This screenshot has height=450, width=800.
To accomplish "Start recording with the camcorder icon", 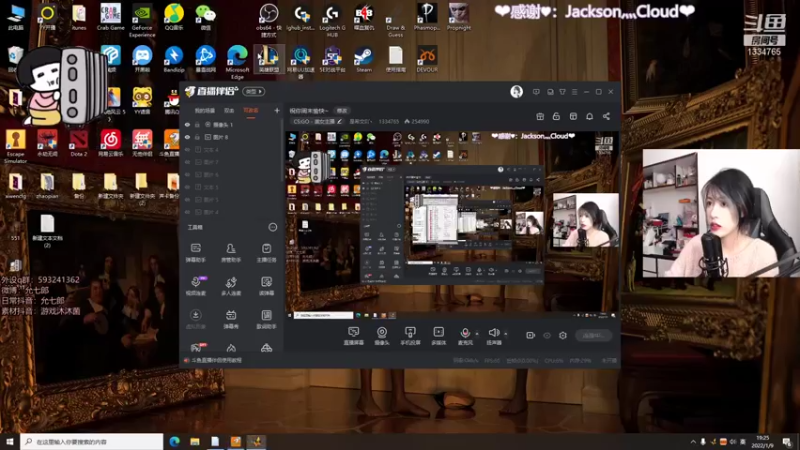I will (531, 335).
